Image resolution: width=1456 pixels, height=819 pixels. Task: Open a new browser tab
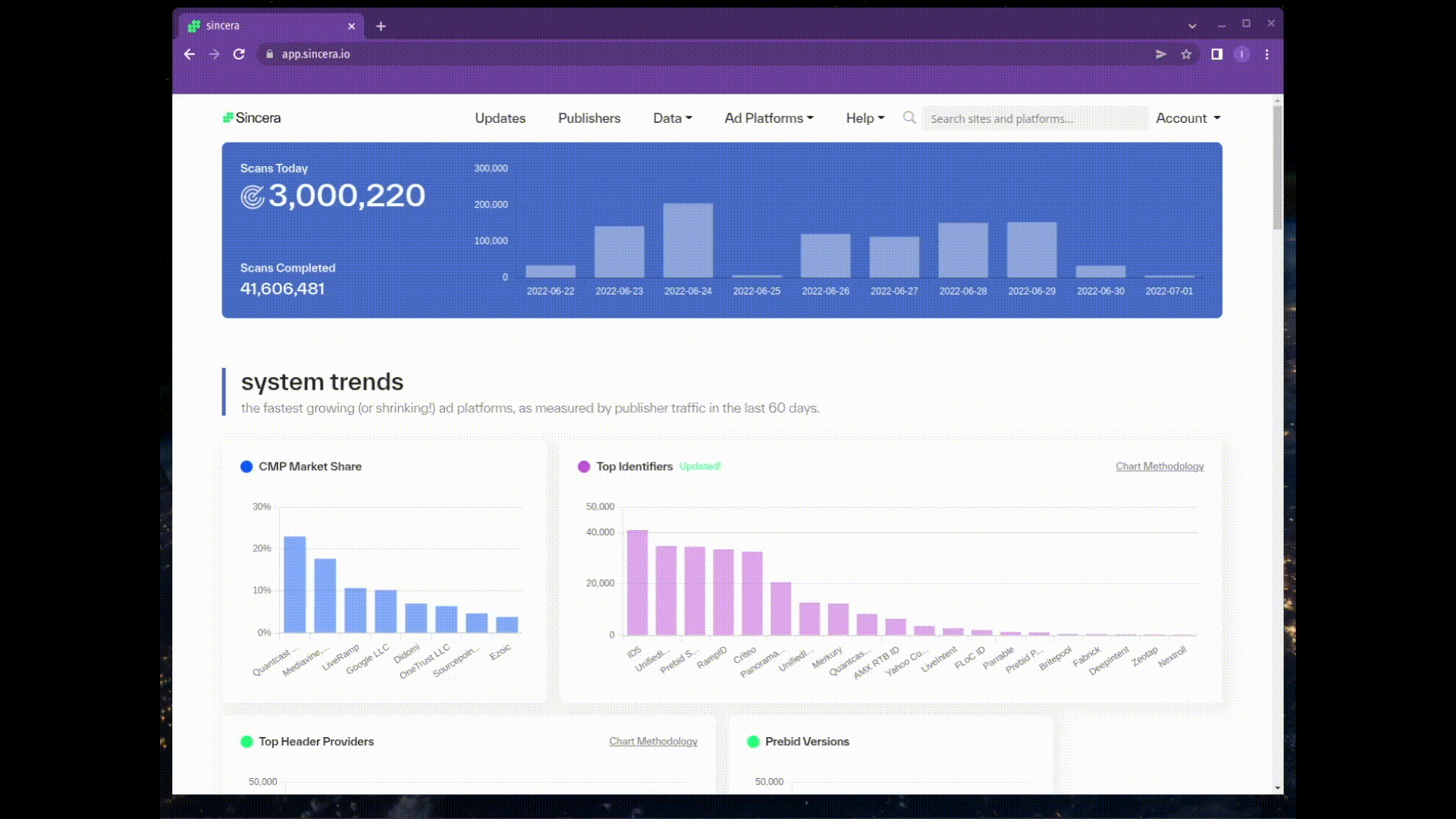381,26
